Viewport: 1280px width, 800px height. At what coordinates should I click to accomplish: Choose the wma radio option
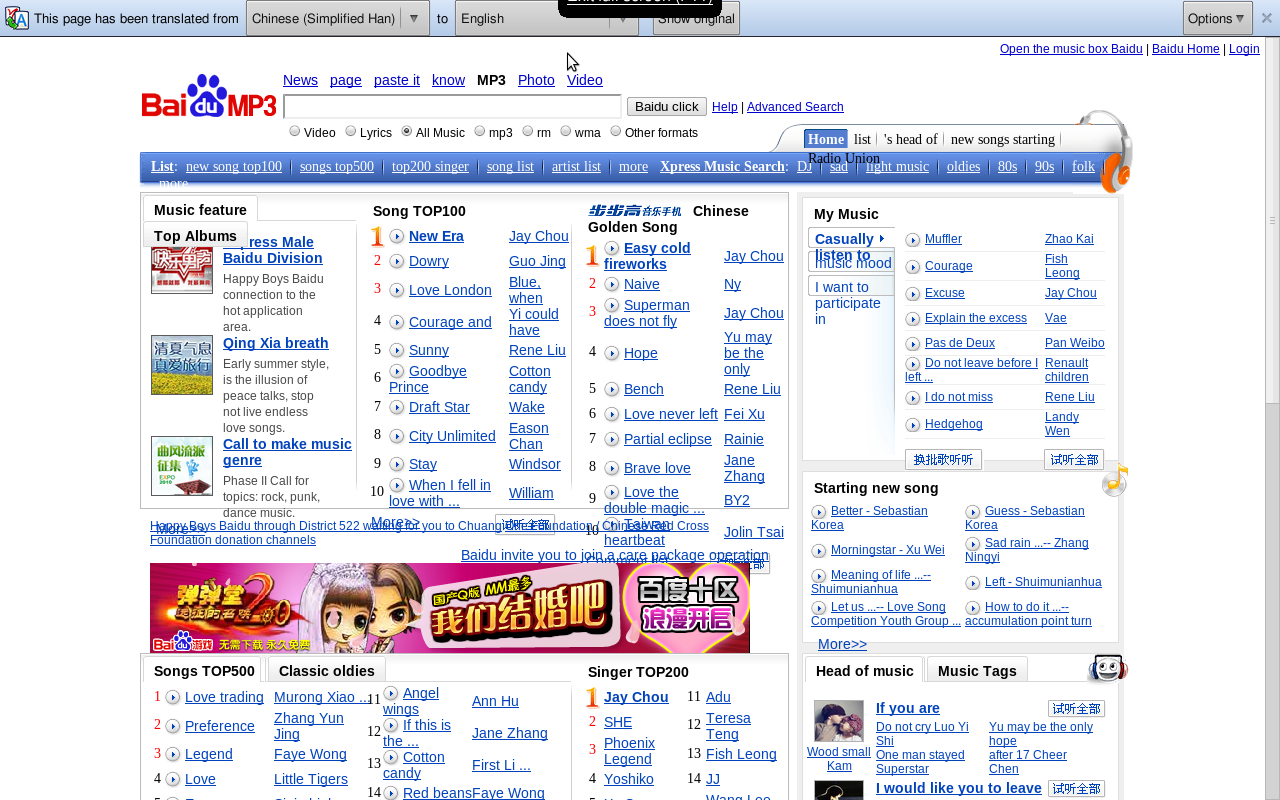[566, 131]
